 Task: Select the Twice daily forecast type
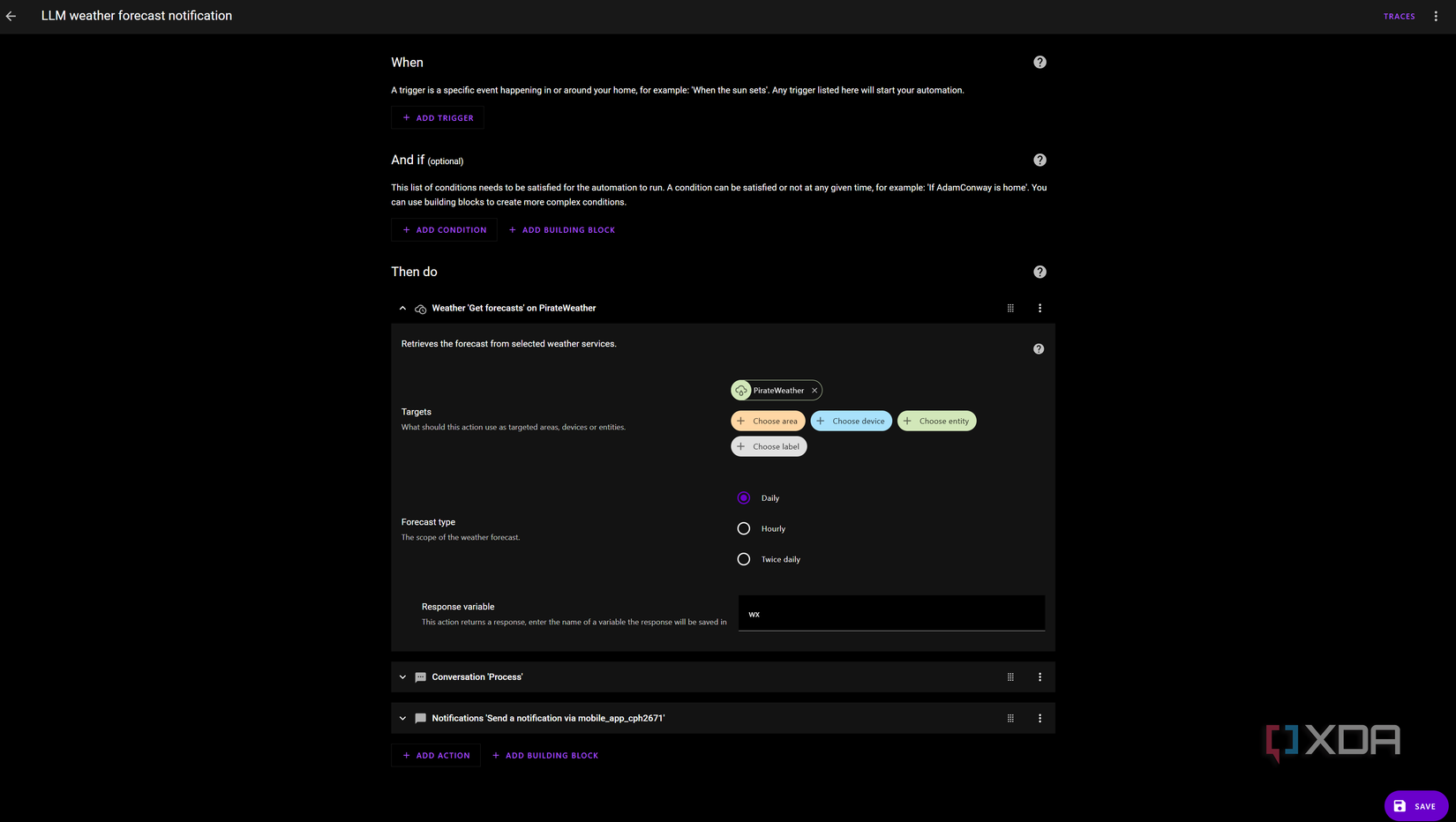coord(743,558)
